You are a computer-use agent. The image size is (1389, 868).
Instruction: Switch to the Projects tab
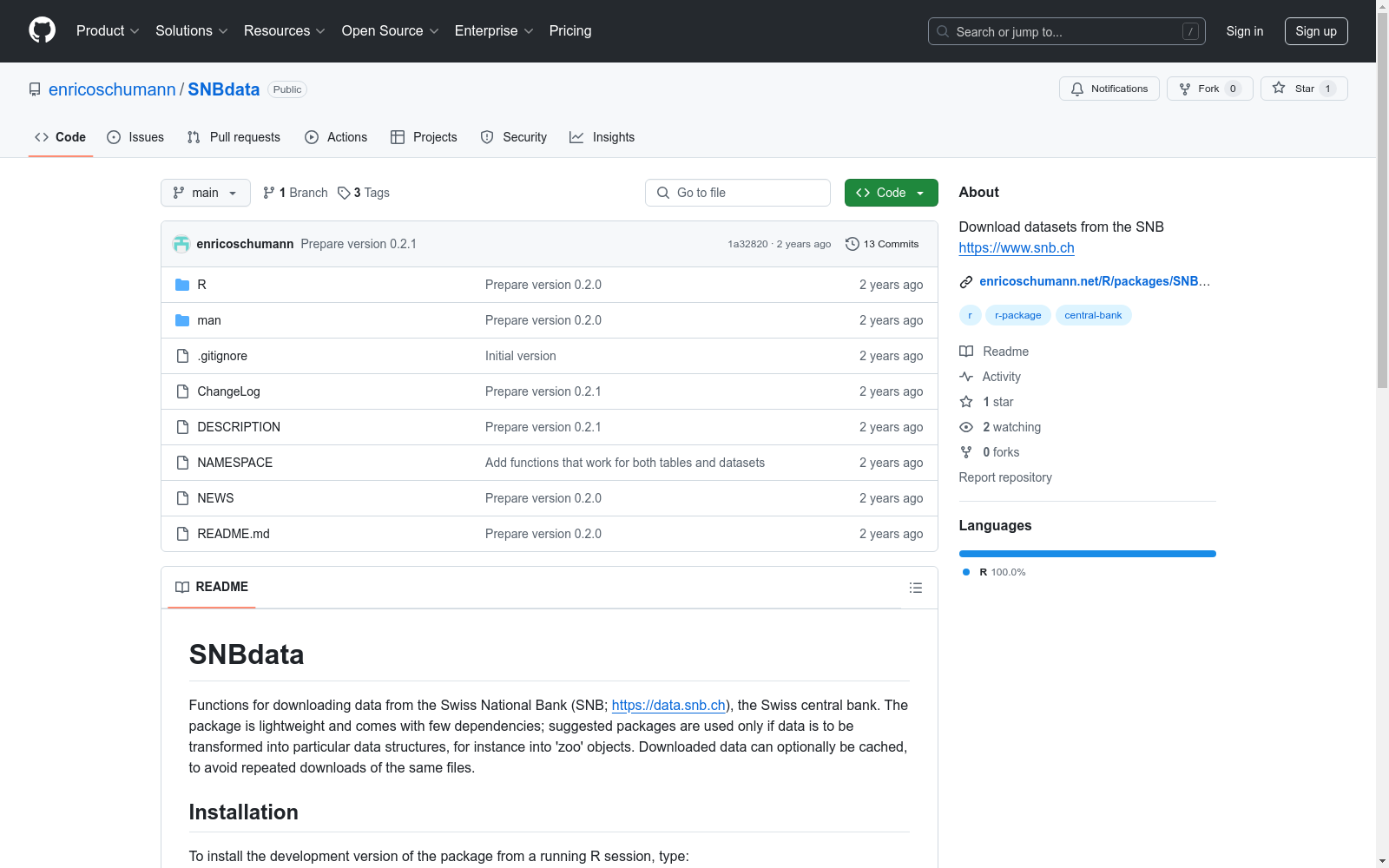424,137
